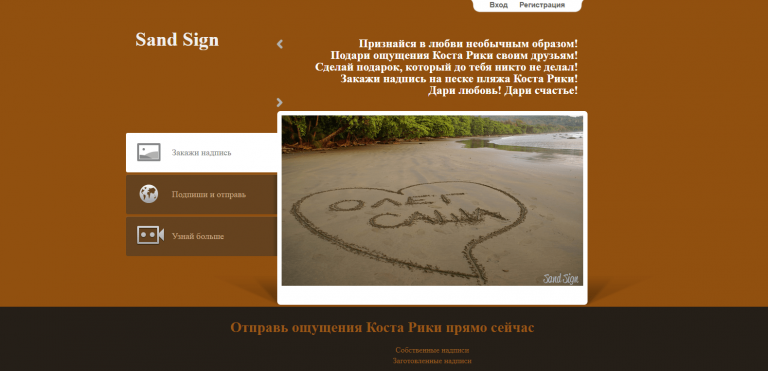The width and height of the screenshot is (768, 371).
Task: Select the Узнай больше tab
Action: point(201,236)
